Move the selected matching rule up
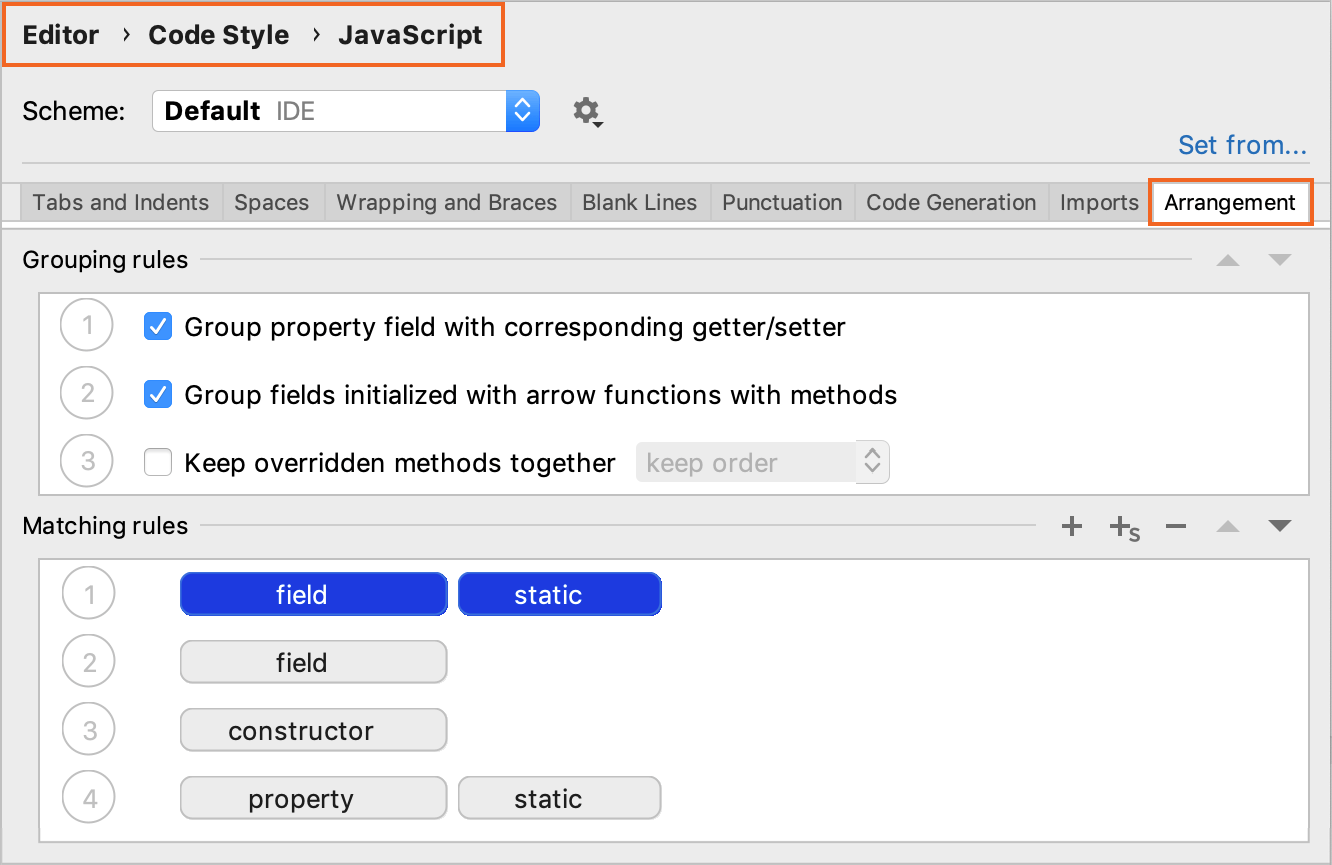This screenshot has width=1332, height=865. pos(1228,526)
